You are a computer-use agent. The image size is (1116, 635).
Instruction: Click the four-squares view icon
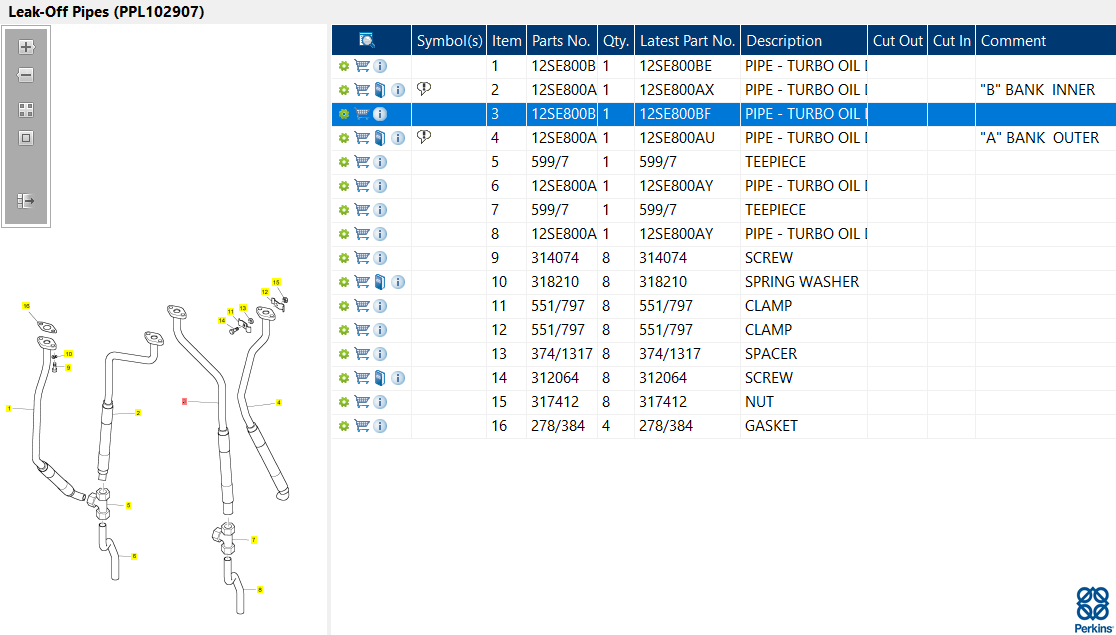tap(26, 110)
